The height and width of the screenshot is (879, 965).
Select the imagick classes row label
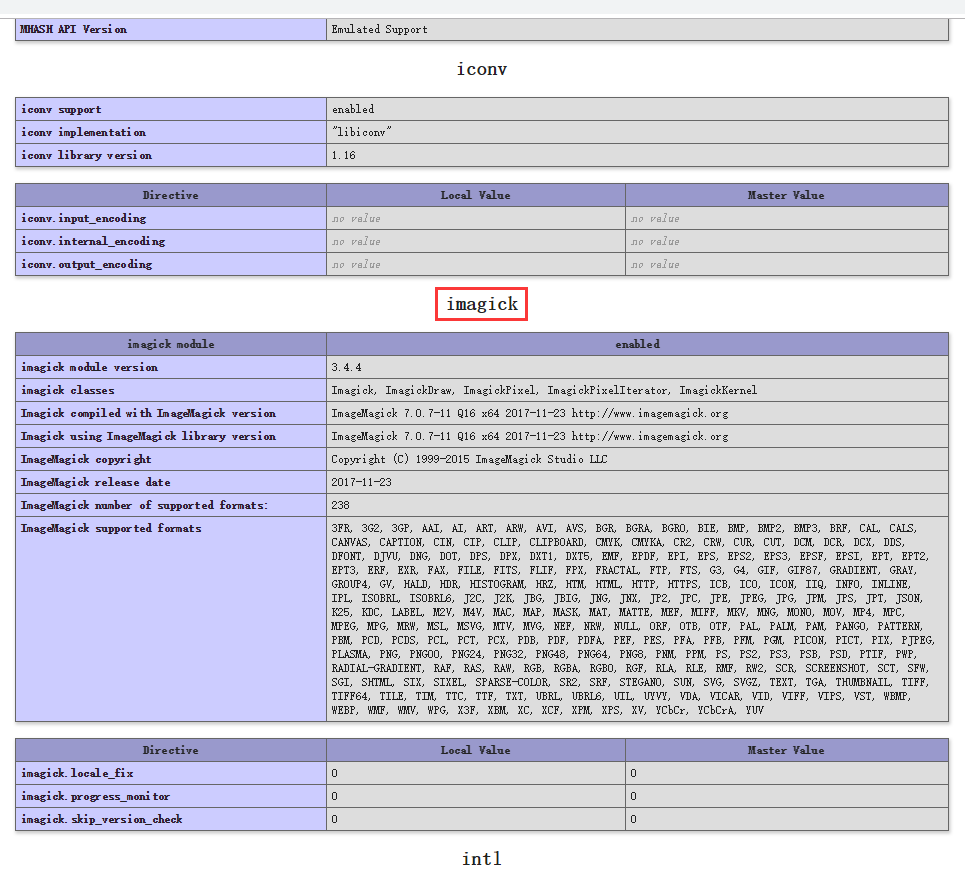tap(68, 390)
